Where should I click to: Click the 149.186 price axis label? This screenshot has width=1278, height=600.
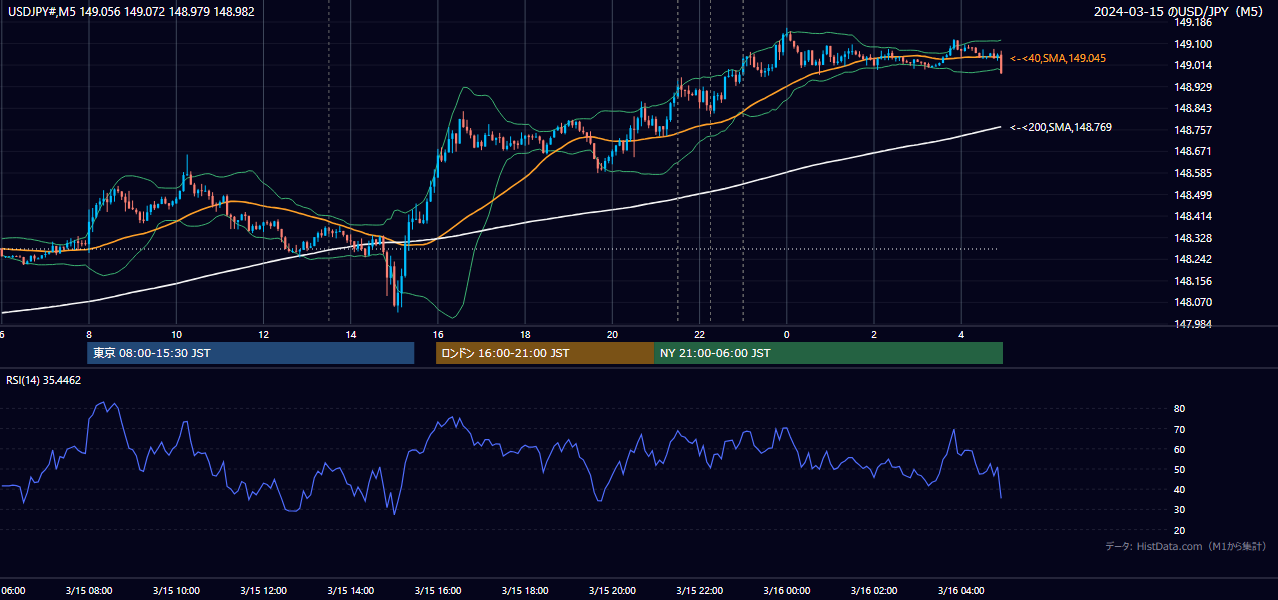tap(1193, 22)
